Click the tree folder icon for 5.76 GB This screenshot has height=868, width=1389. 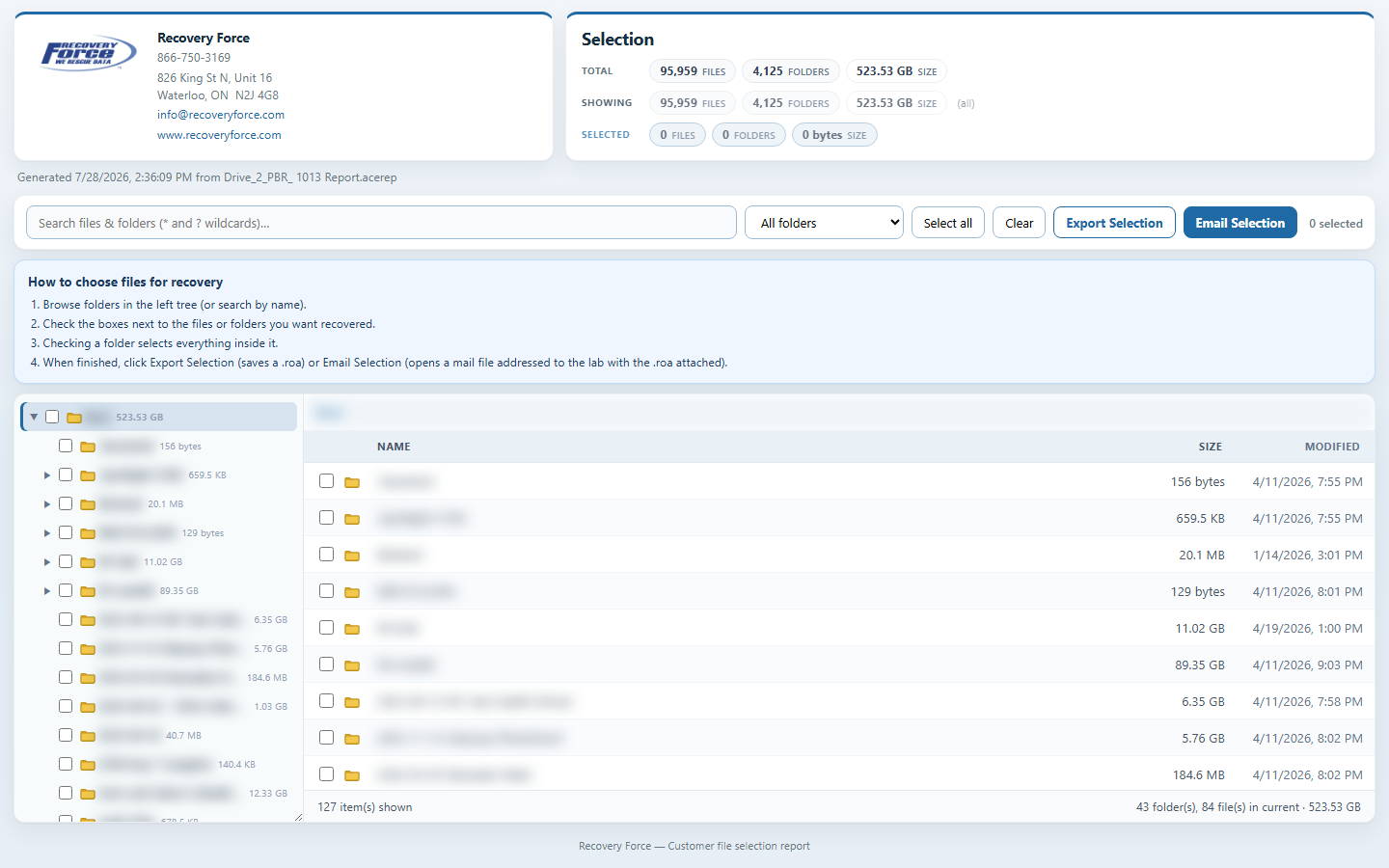point(88,649)
